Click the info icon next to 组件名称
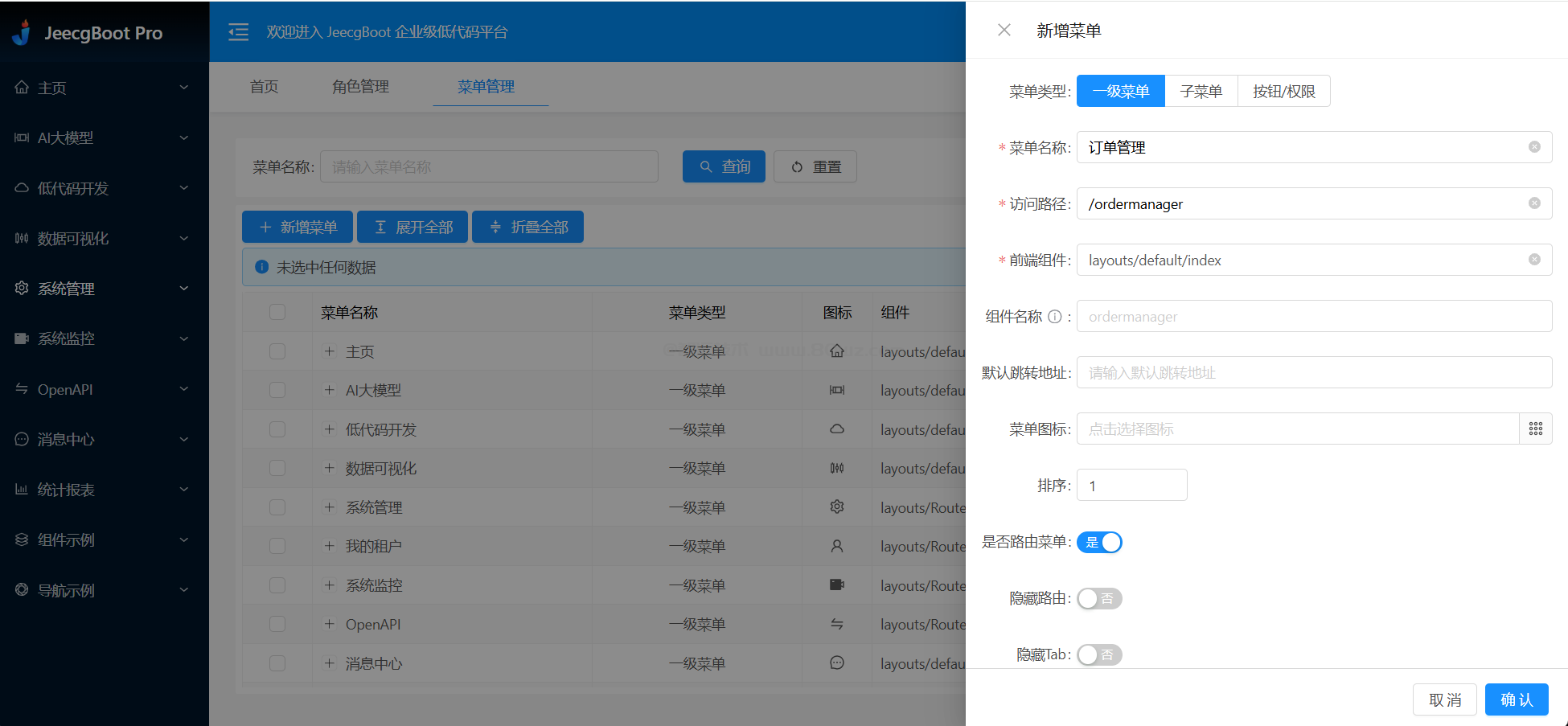Image resolution: width=1568 pixels, height=726 pixels. pyautogui.click(x=1055, y=317)
